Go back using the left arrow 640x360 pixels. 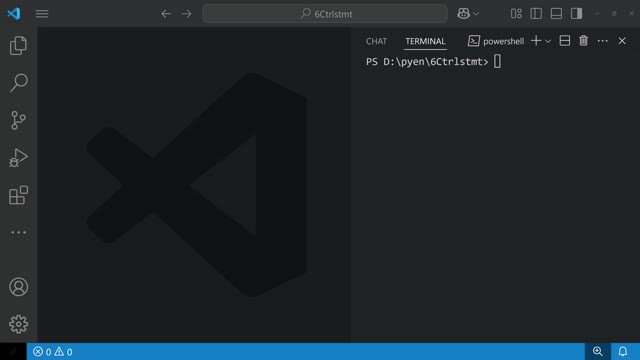point(166,14)
